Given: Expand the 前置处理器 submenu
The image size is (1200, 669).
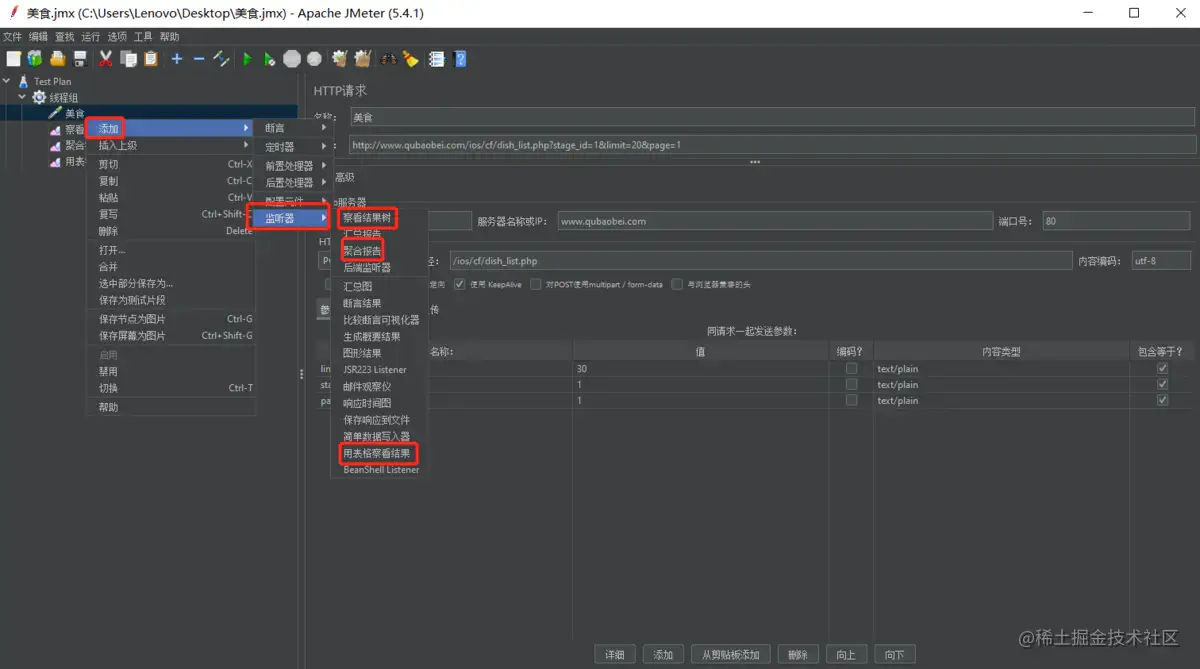Looking at the screenshot, I should point(294,165).
